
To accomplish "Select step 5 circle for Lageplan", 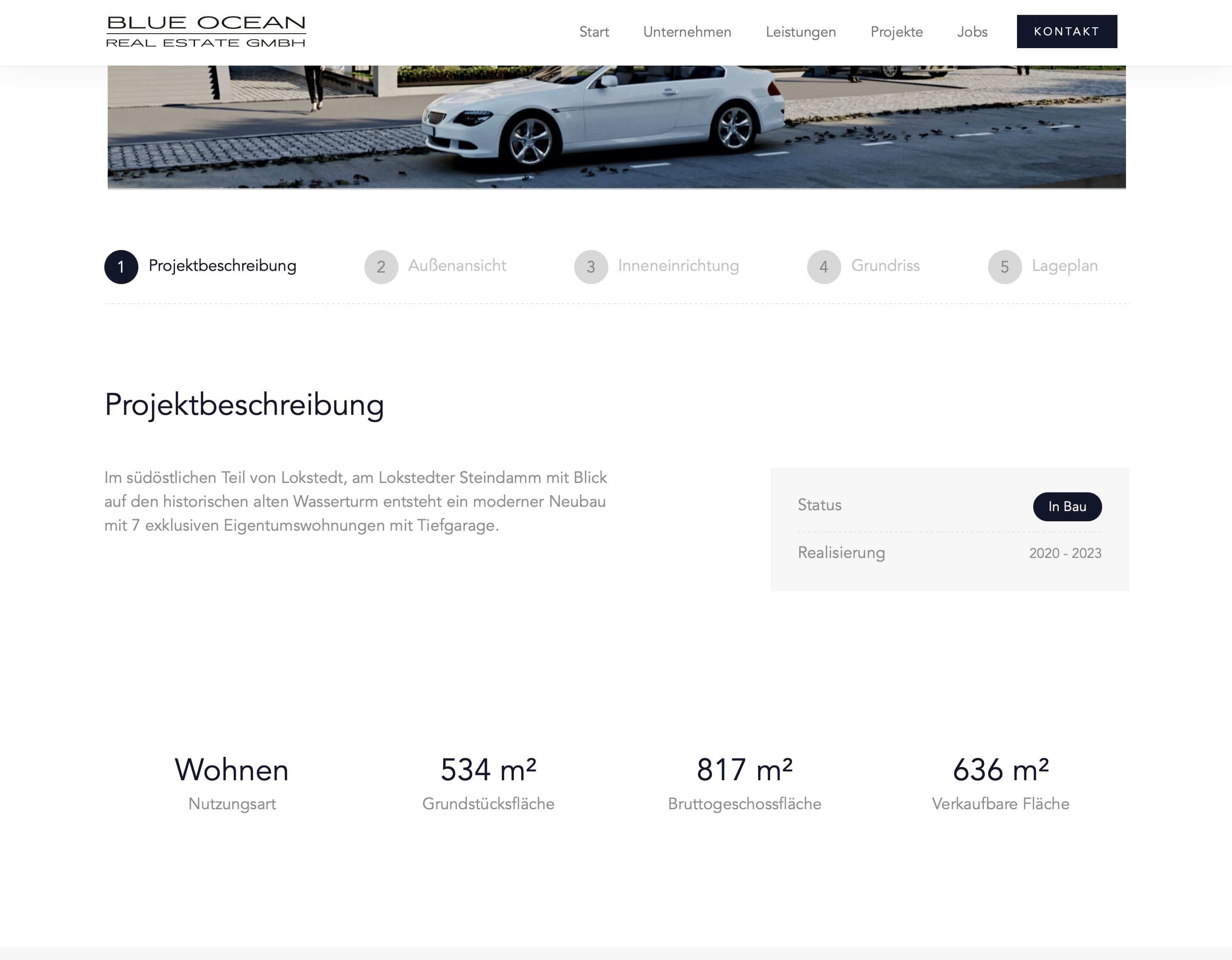I will coord(1005,267).
